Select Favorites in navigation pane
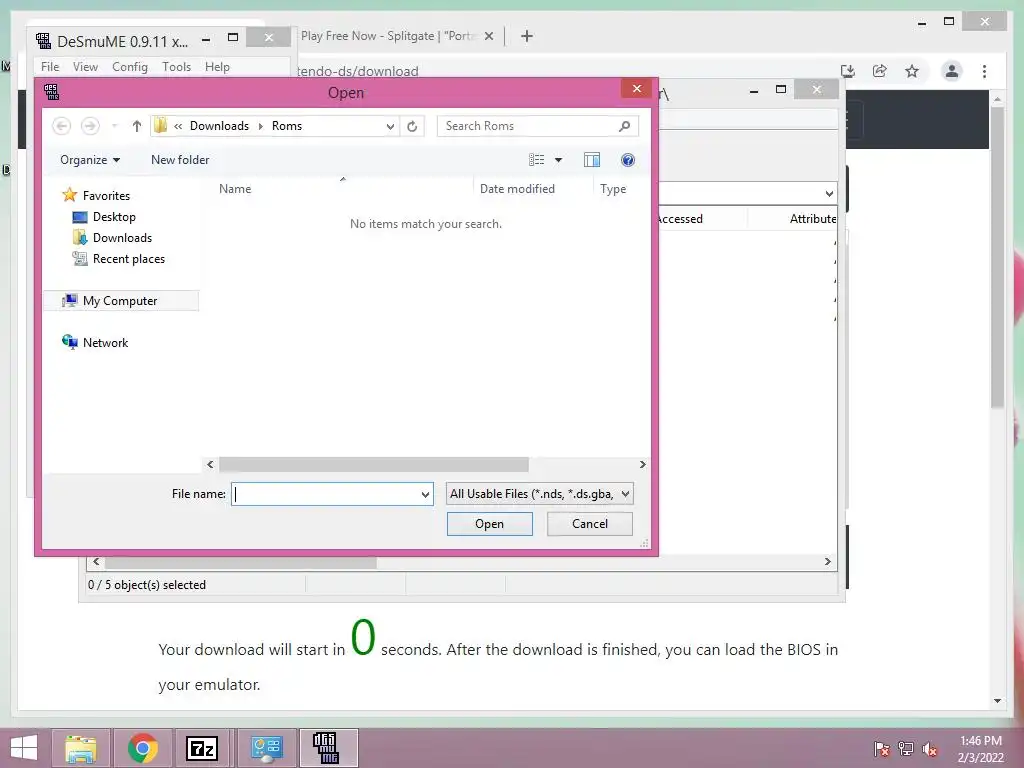1024x768 pixels. [x=106, y=196]
